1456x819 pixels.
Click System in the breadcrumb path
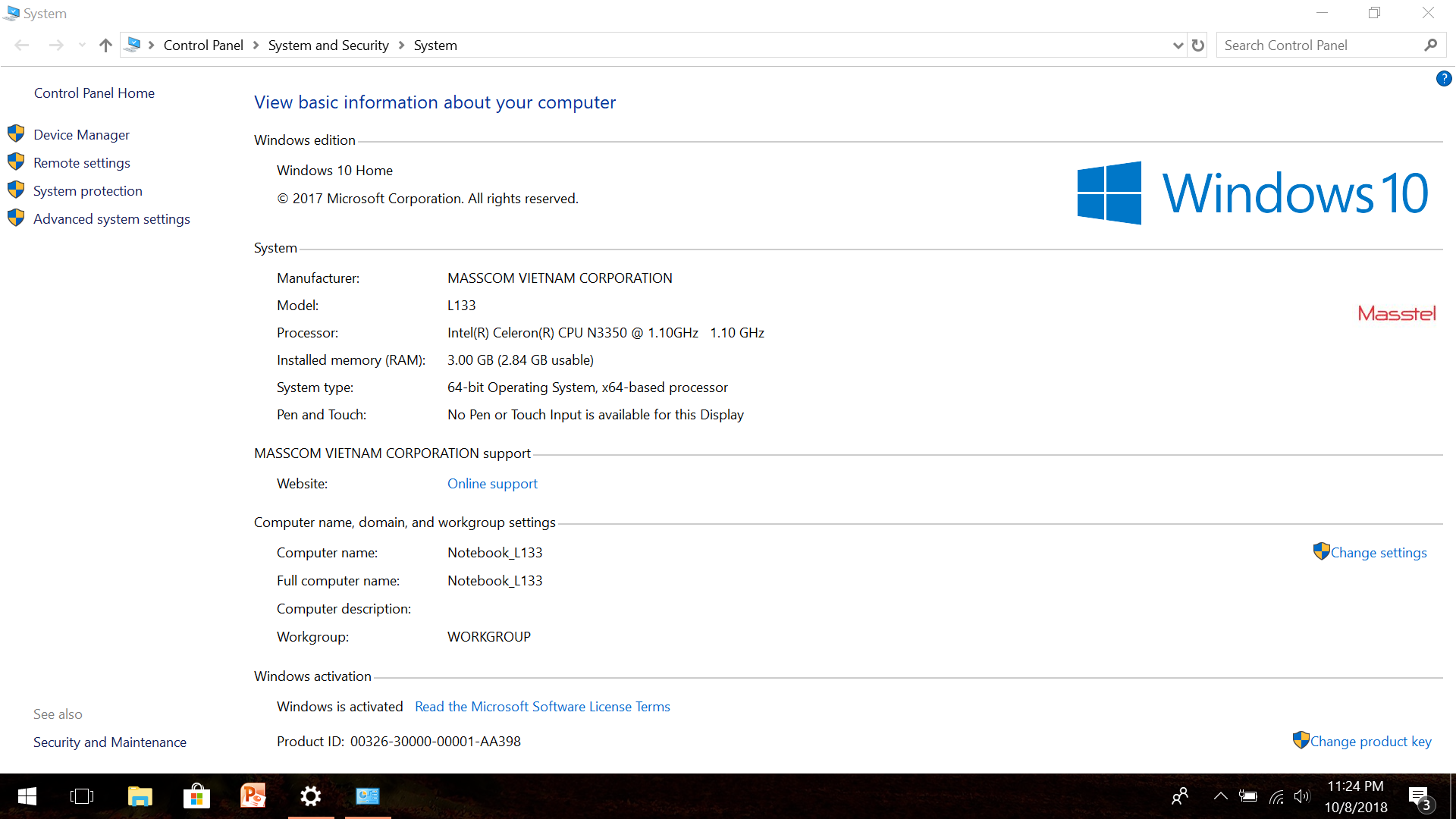click(435, 45)
